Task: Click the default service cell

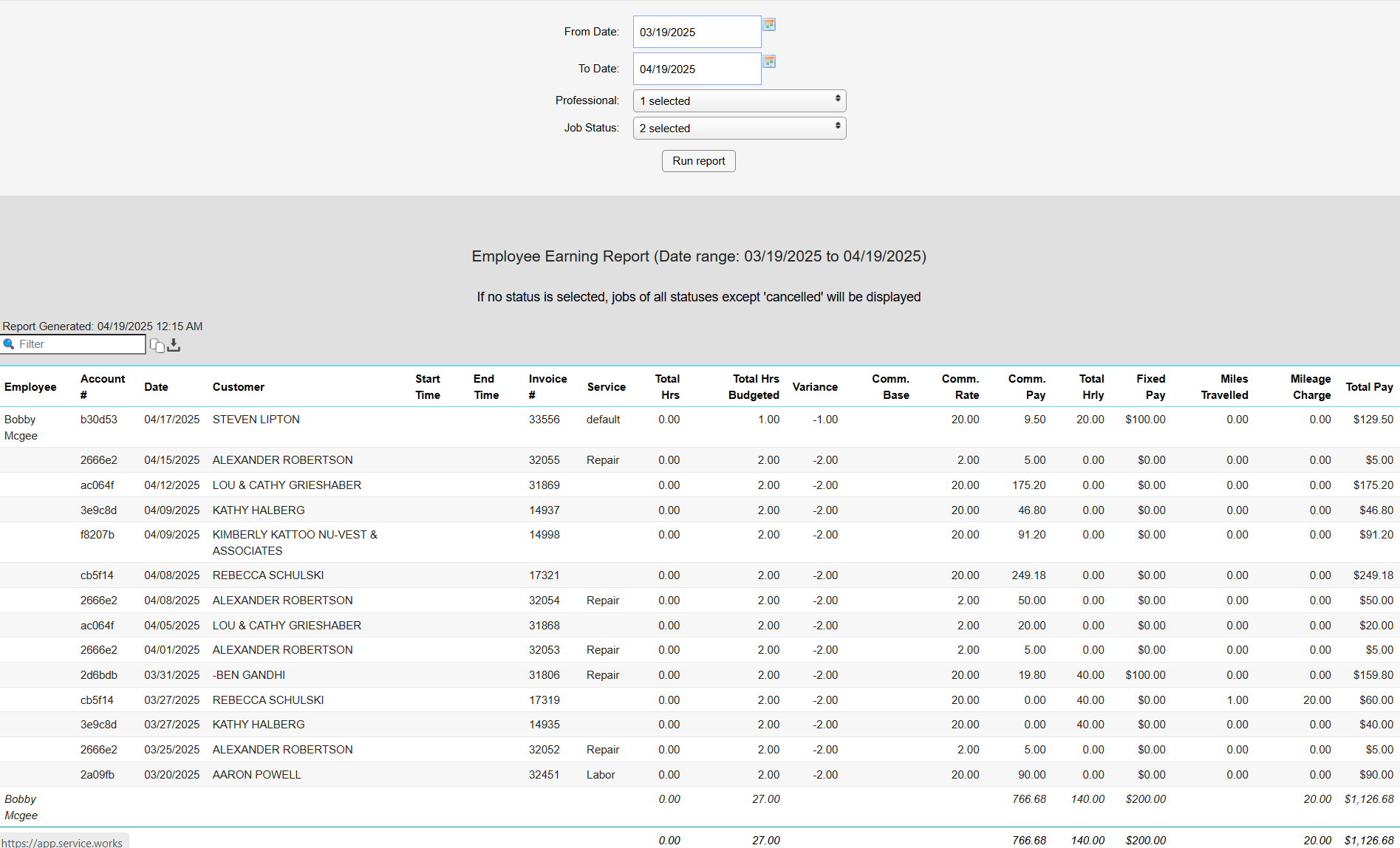Action: [604, 420]
